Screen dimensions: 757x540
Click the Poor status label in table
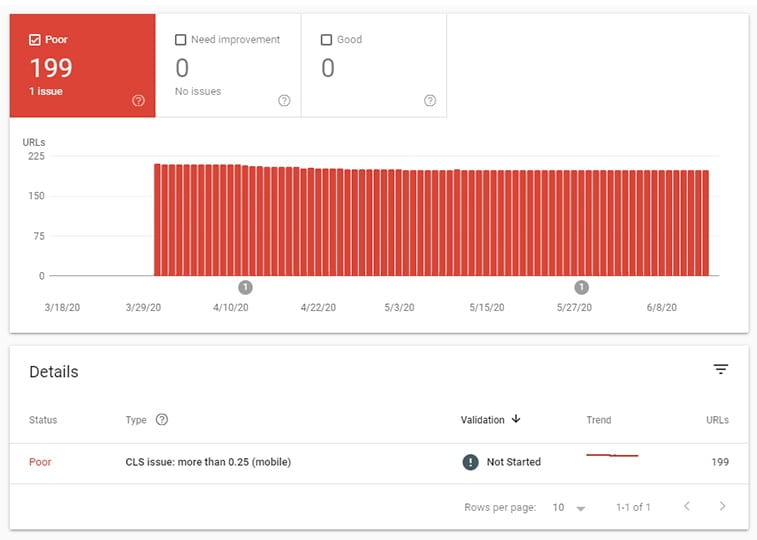click(40, 462)
